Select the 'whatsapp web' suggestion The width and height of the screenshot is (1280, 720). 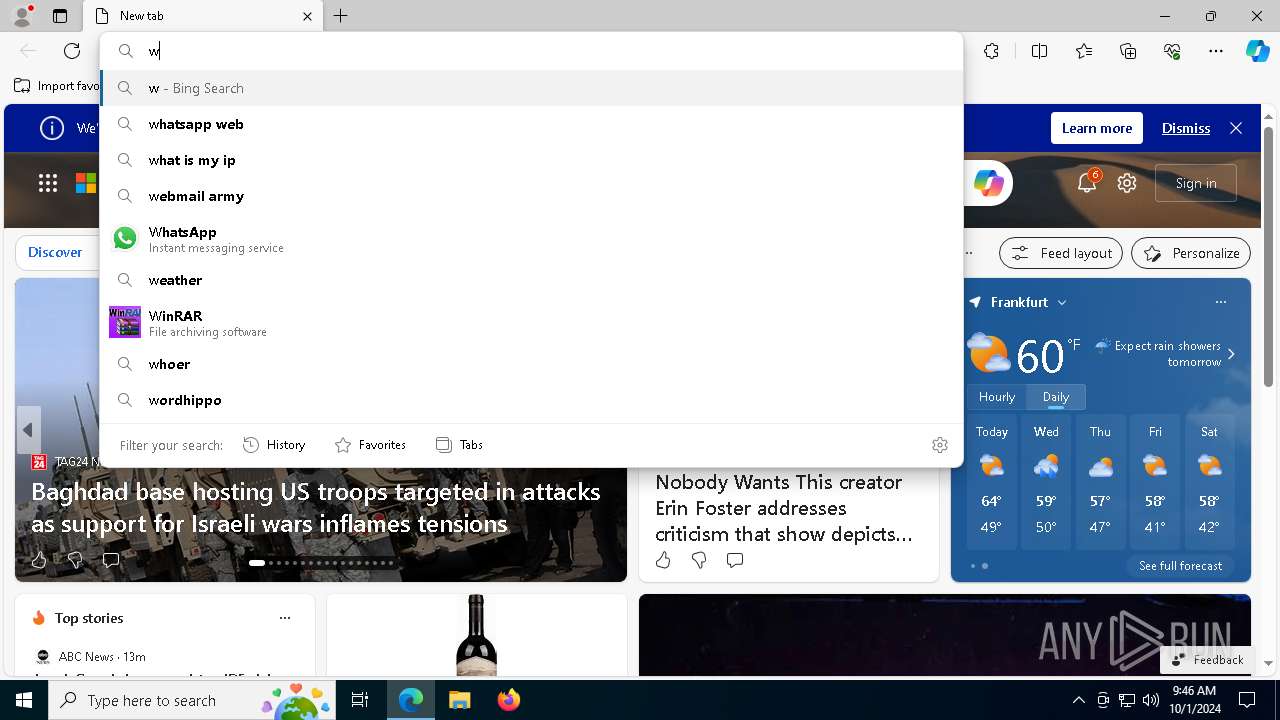coord(531,124)
